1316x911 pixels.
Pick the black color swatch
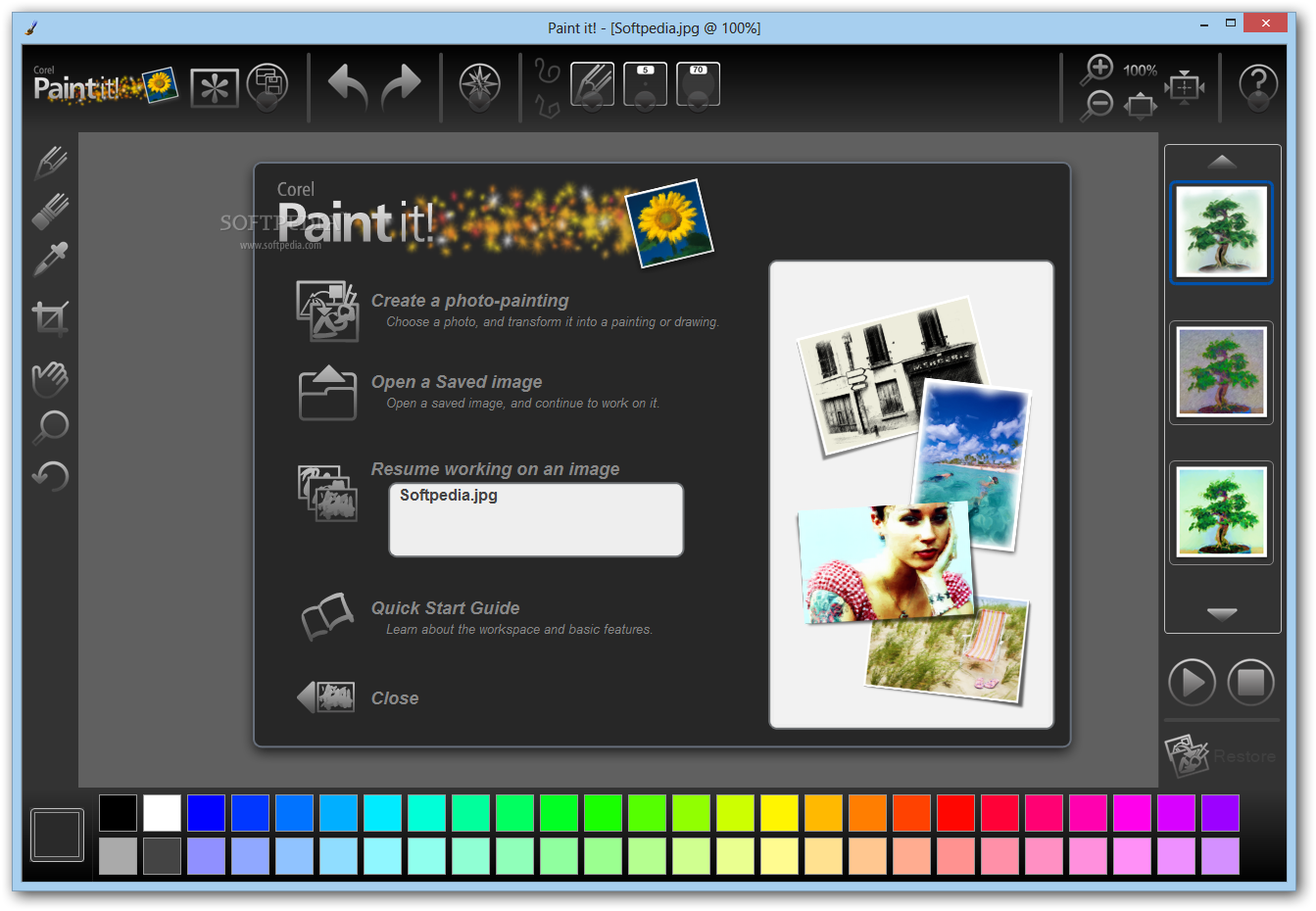[x=118, y=813]
